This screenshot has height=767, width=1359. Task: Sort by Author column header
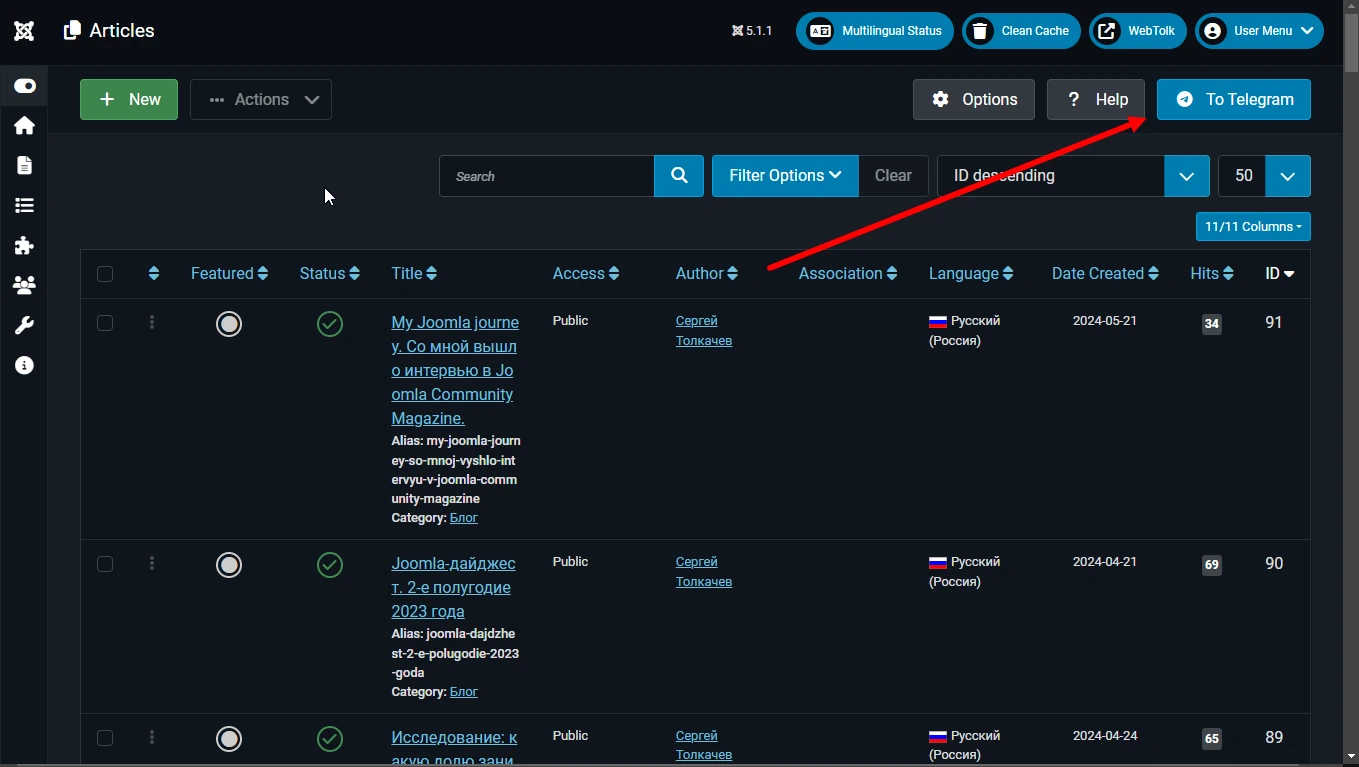(x=707, y=273)
